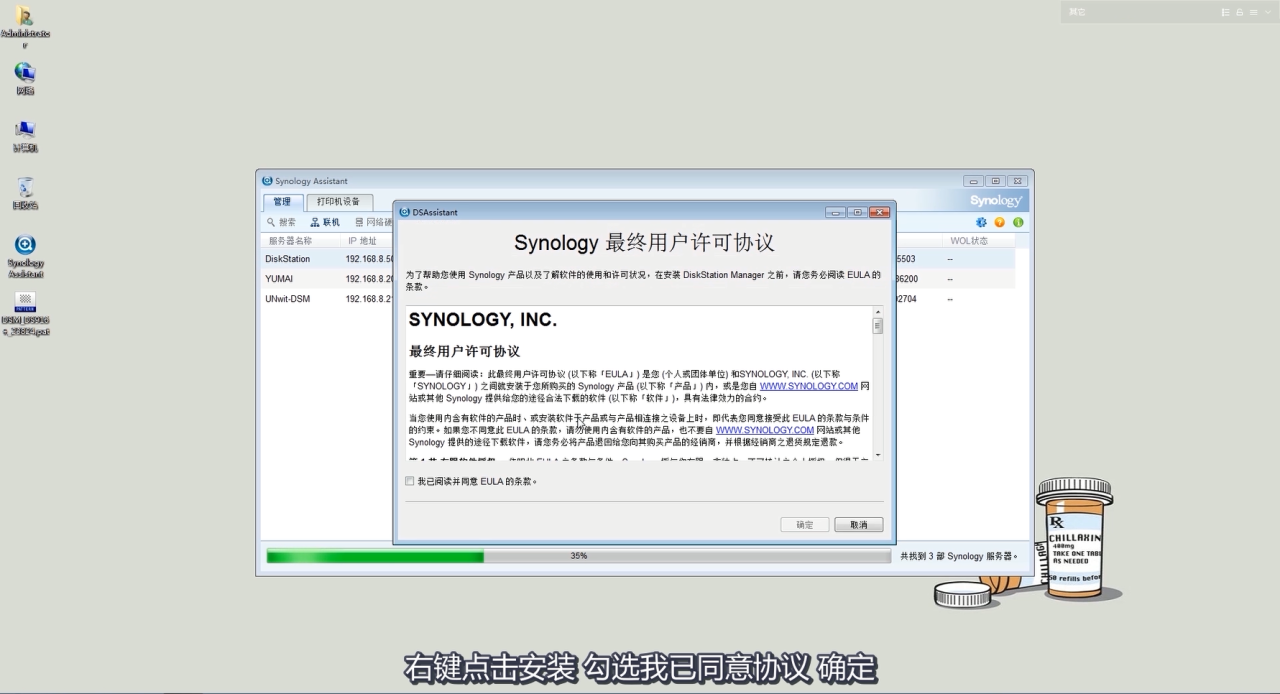Click the hamburger menu icon in the top-right widget
Image resolution: width=1280 pixels, height=694 pixels.
[x=1253, y=12]
